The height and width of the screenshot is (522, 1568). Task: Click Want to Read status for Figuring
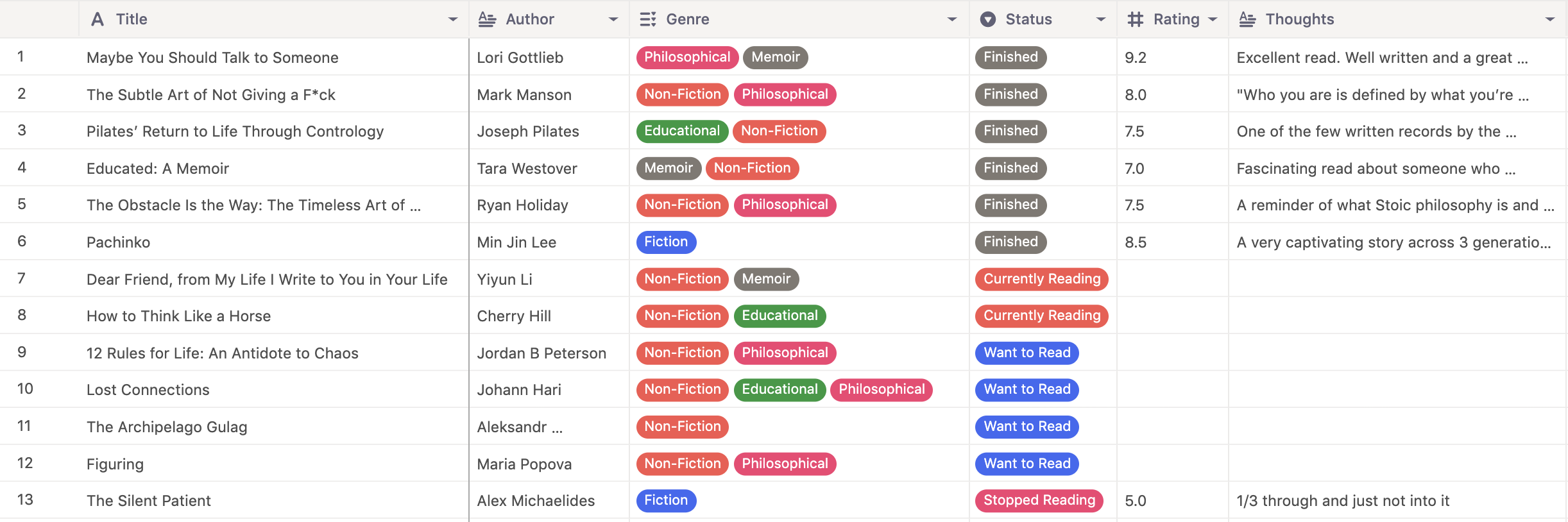[1027, 464]
